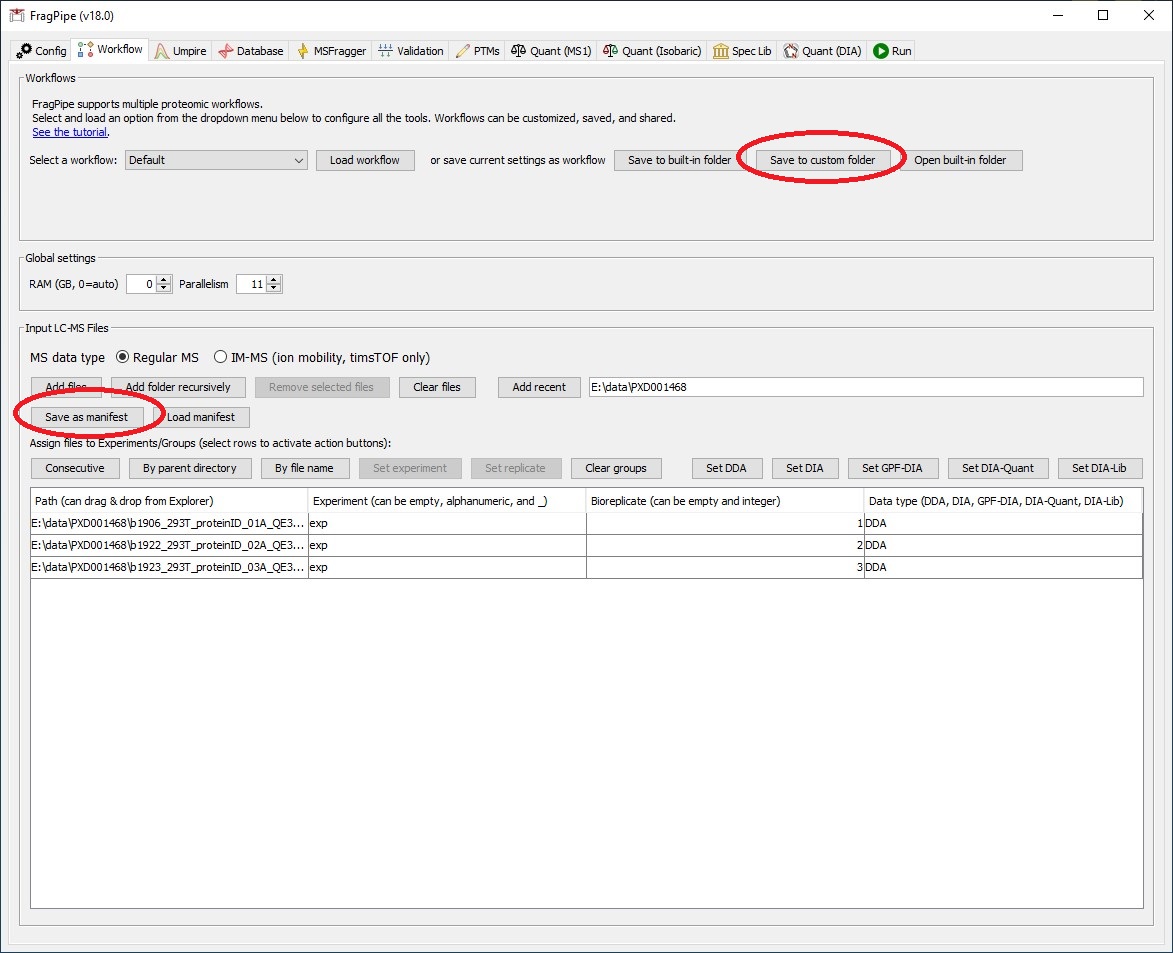Click the PTMs pencil icon
1173x953 pixels.
pyautogui.click(x=462, y=51)
